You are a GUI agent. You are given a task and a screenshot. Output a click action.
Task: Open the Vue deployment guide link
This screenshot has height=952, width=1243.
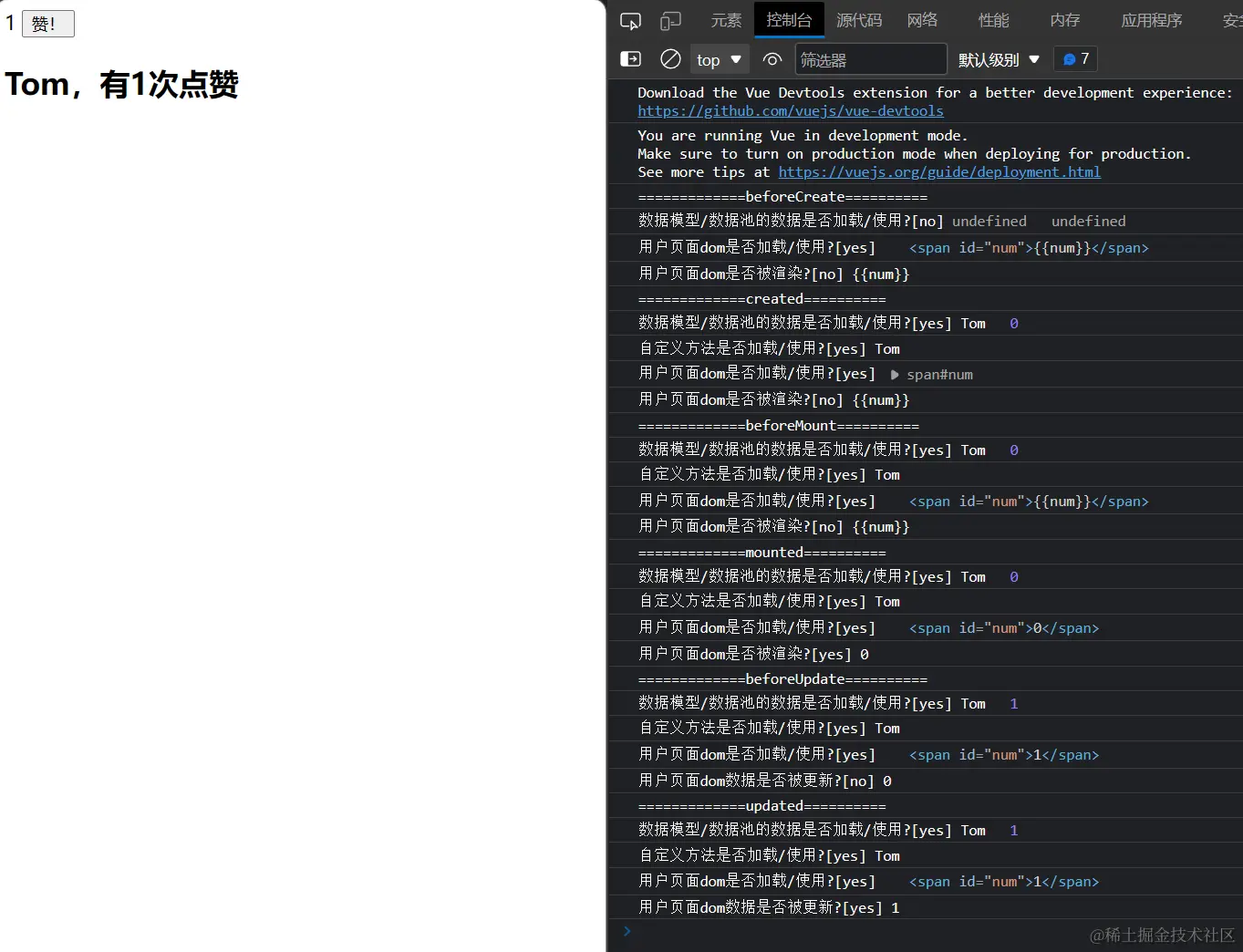[939, 171]
